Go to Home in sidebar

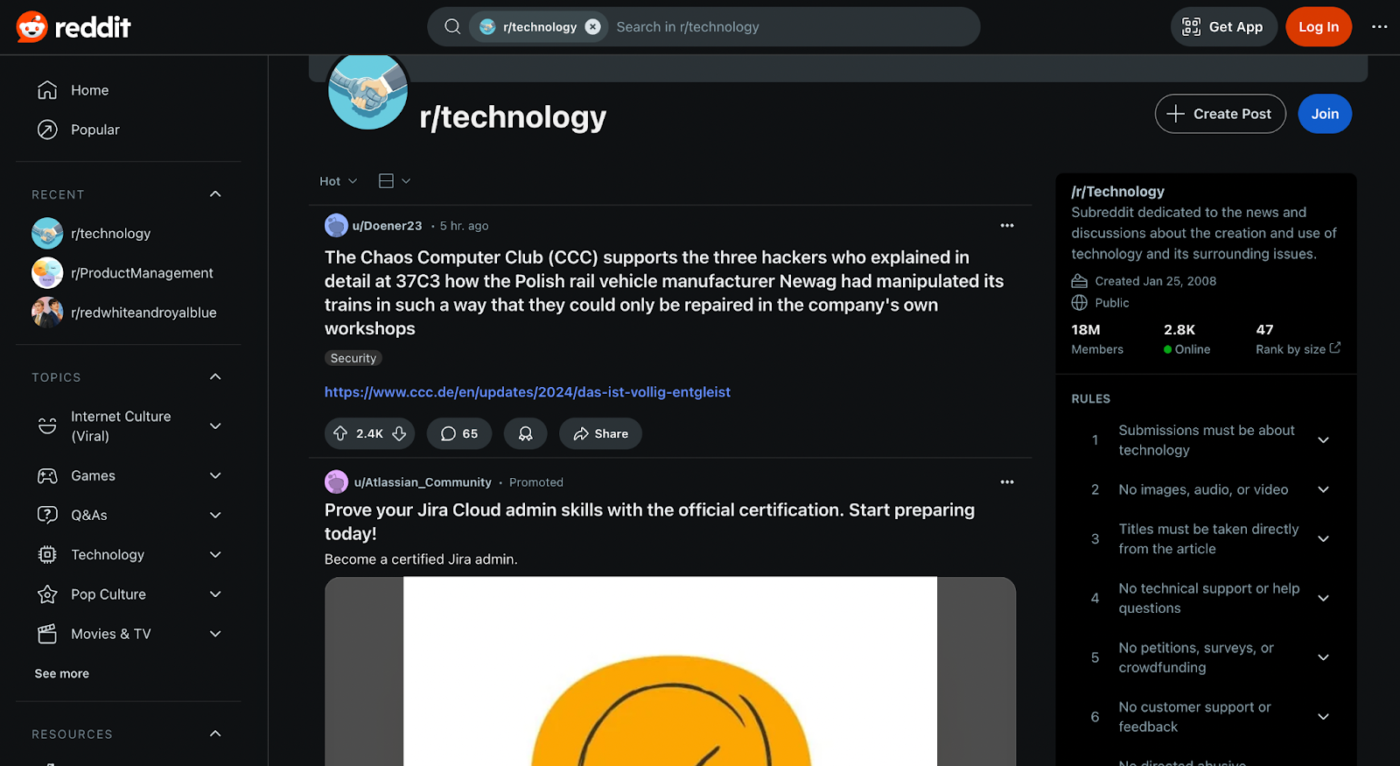click(89, 90)
